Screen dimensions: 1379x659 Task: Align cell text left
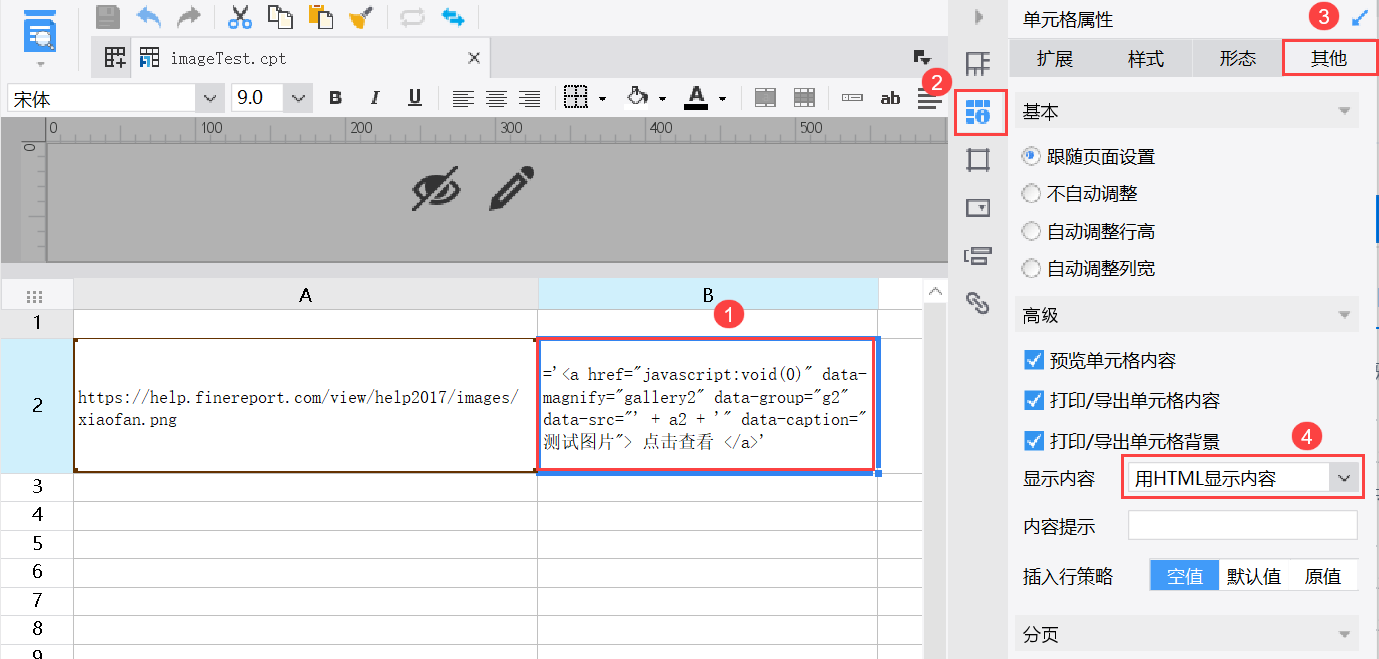462,98
